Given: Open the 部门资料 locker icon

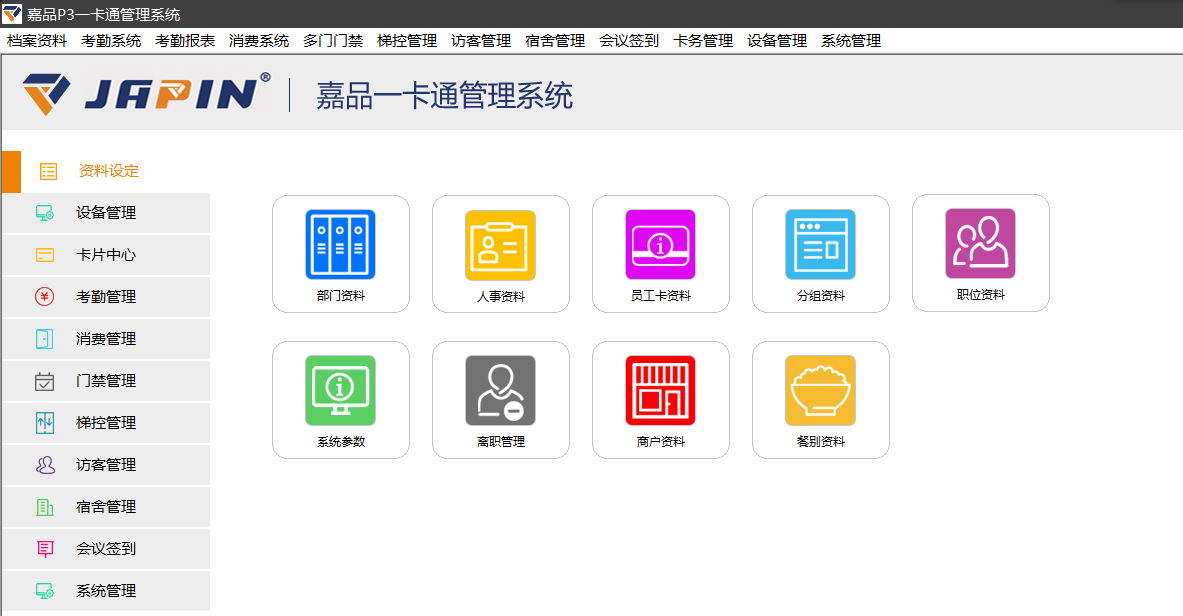Looking at the screenshot, I should [x=340, y=245].
